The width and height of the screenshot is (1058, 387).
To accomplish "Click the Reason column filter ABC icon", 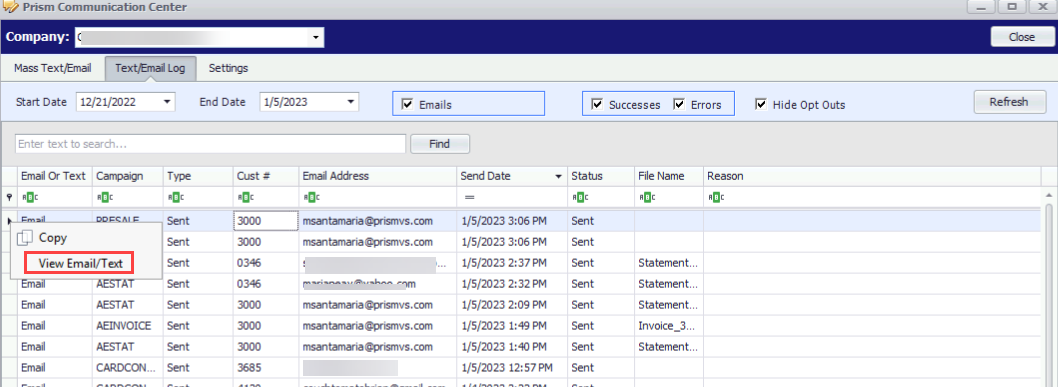I will (717, 198).
